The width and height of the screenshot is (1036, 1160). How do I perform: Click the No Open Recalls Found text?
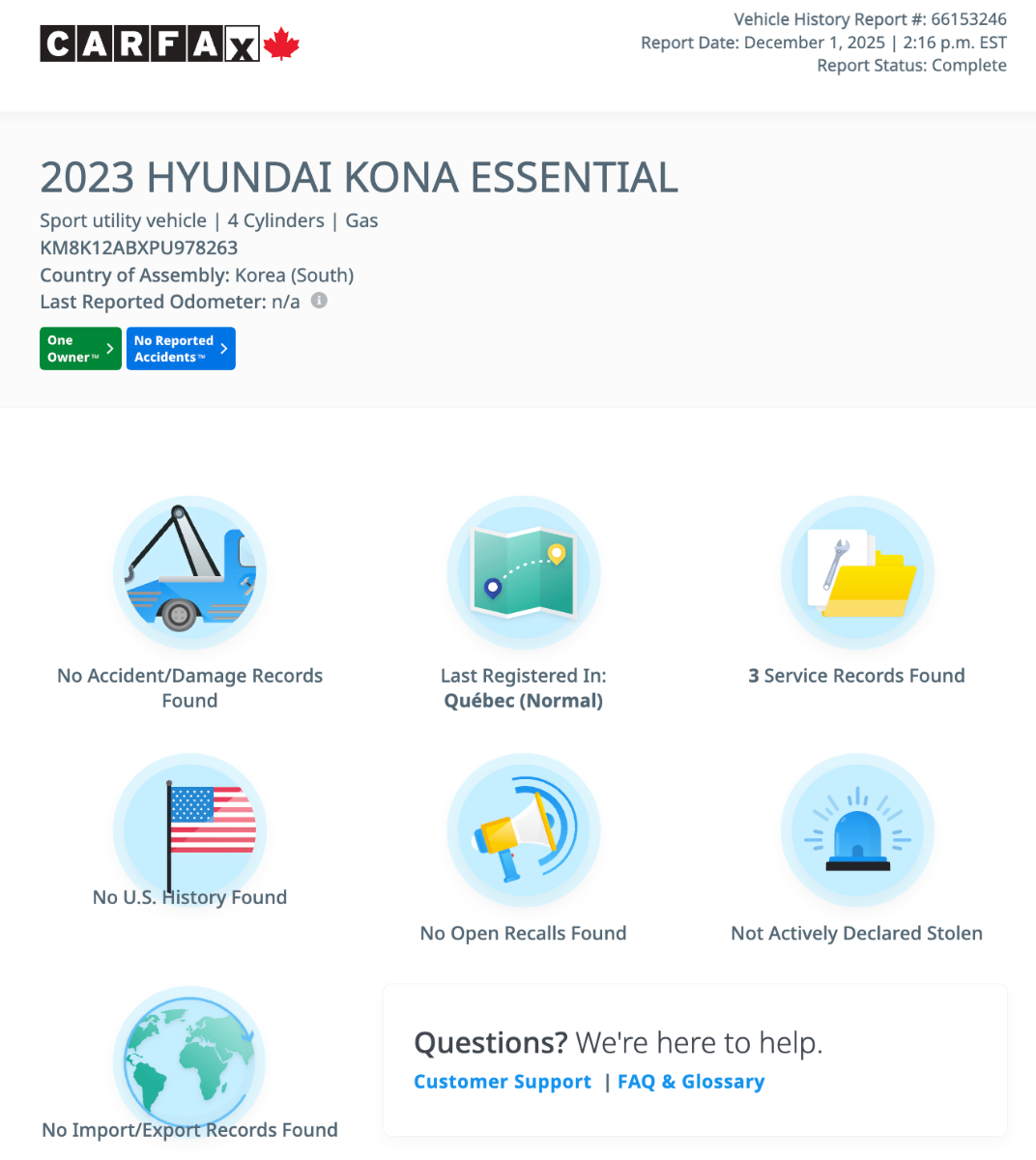(x=523, y=933)
